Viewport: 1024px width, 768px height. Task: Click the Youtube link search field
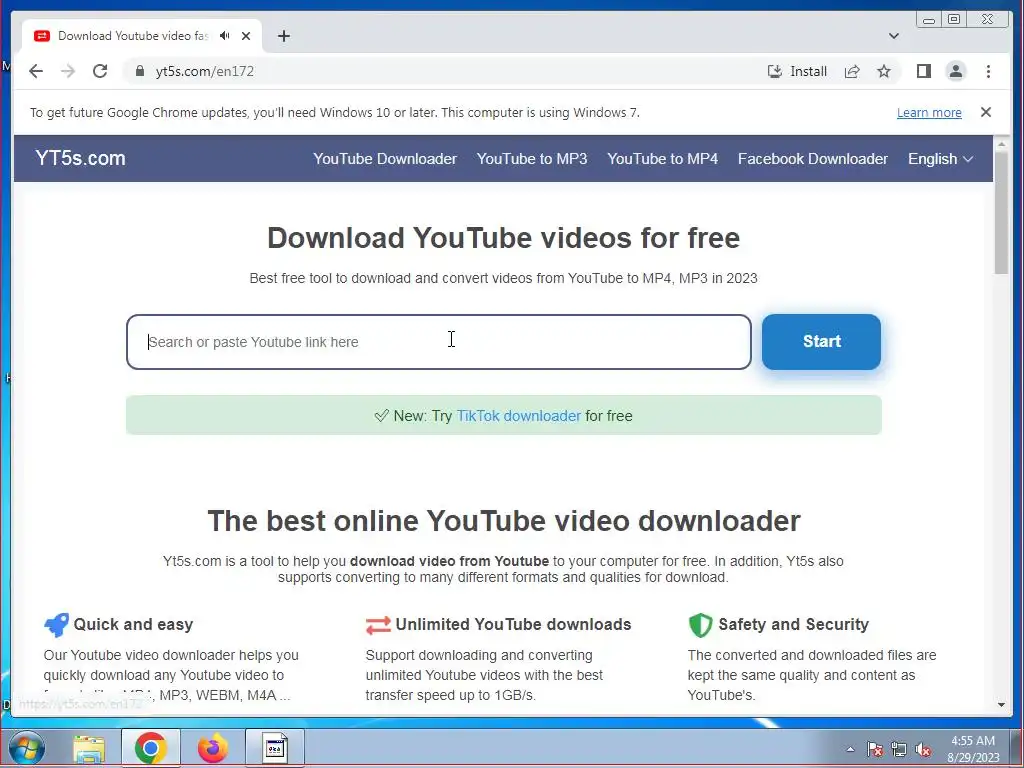[x=439, y=342]
